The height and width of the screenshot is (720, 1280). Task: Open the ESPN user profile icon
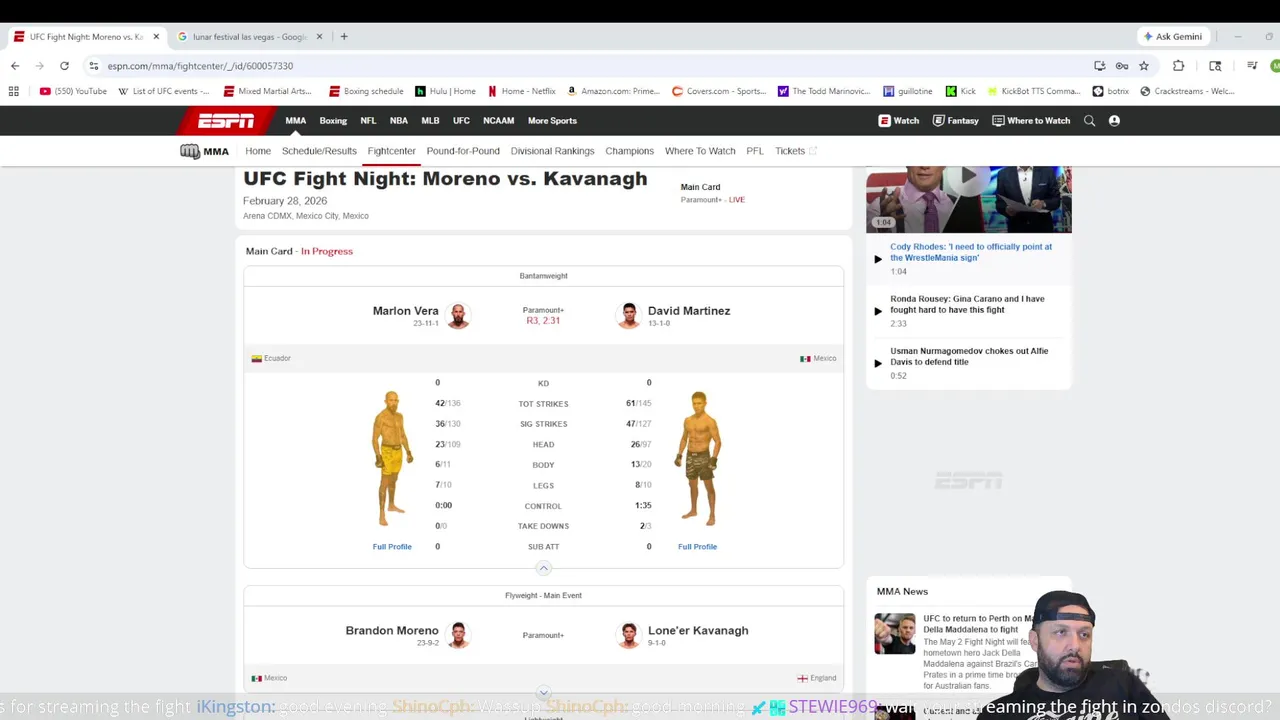point(1114,121)
